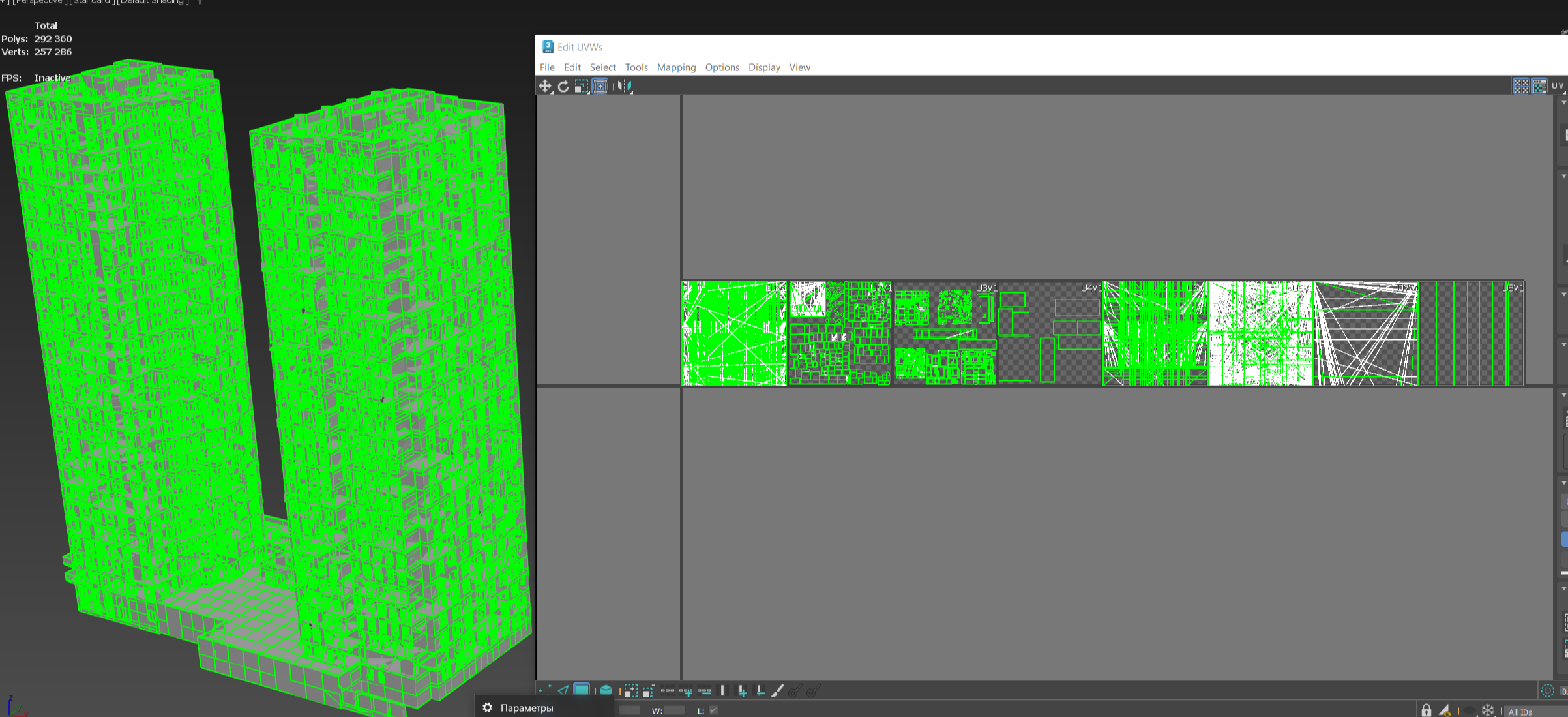Select the Move tool in Edit UVWs toolbar
1568x717 pixels.
(545, 86)
